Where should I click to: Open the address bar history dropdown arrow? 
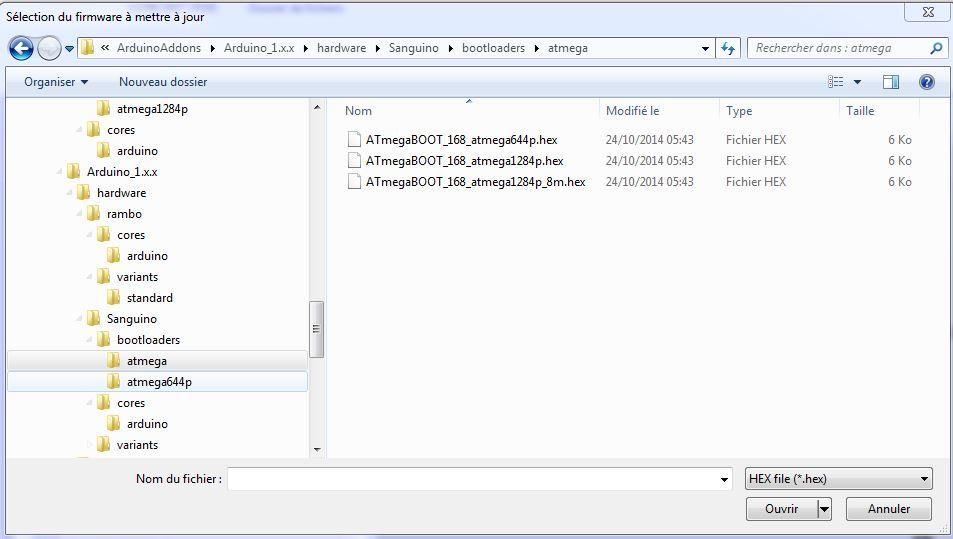(x=705, y=49)
